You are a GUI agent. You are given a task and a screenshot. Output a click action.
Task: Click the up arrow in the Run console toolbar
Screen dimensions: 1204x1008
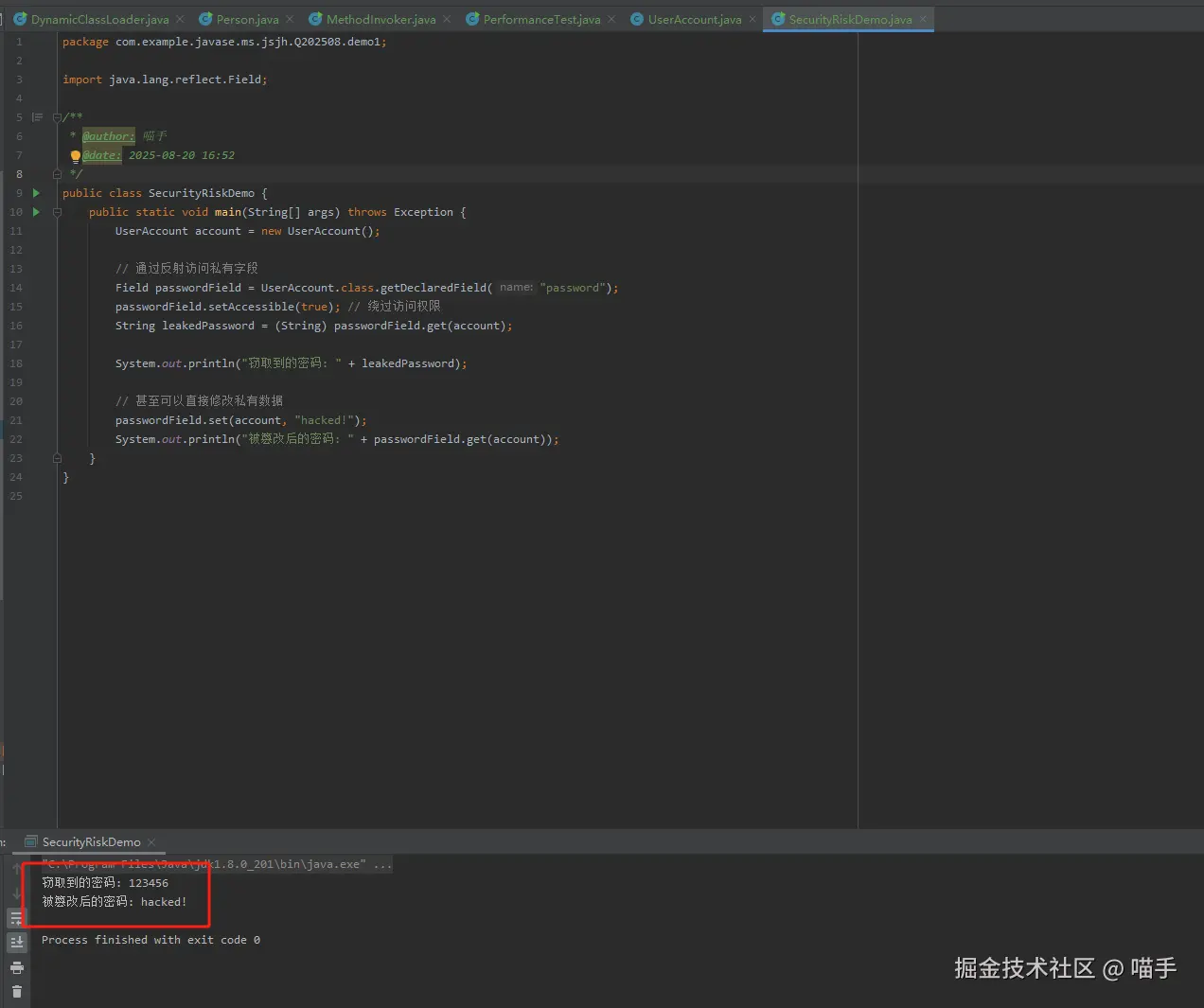coord(16,868)
